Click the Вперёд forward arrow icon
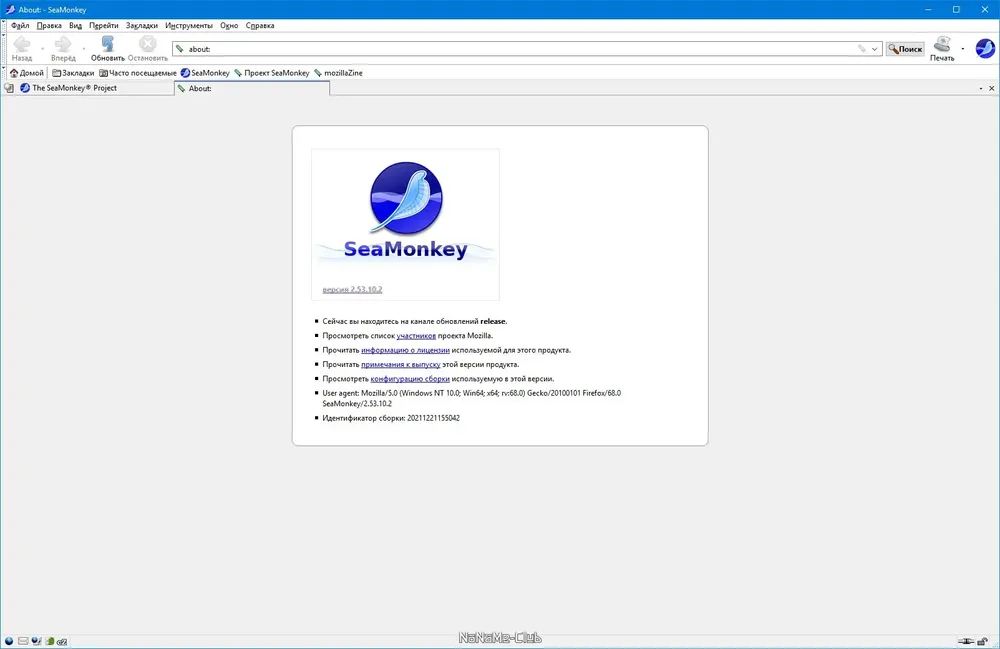The height and width of the screenshot is (649, 1000). pos(63,44)
